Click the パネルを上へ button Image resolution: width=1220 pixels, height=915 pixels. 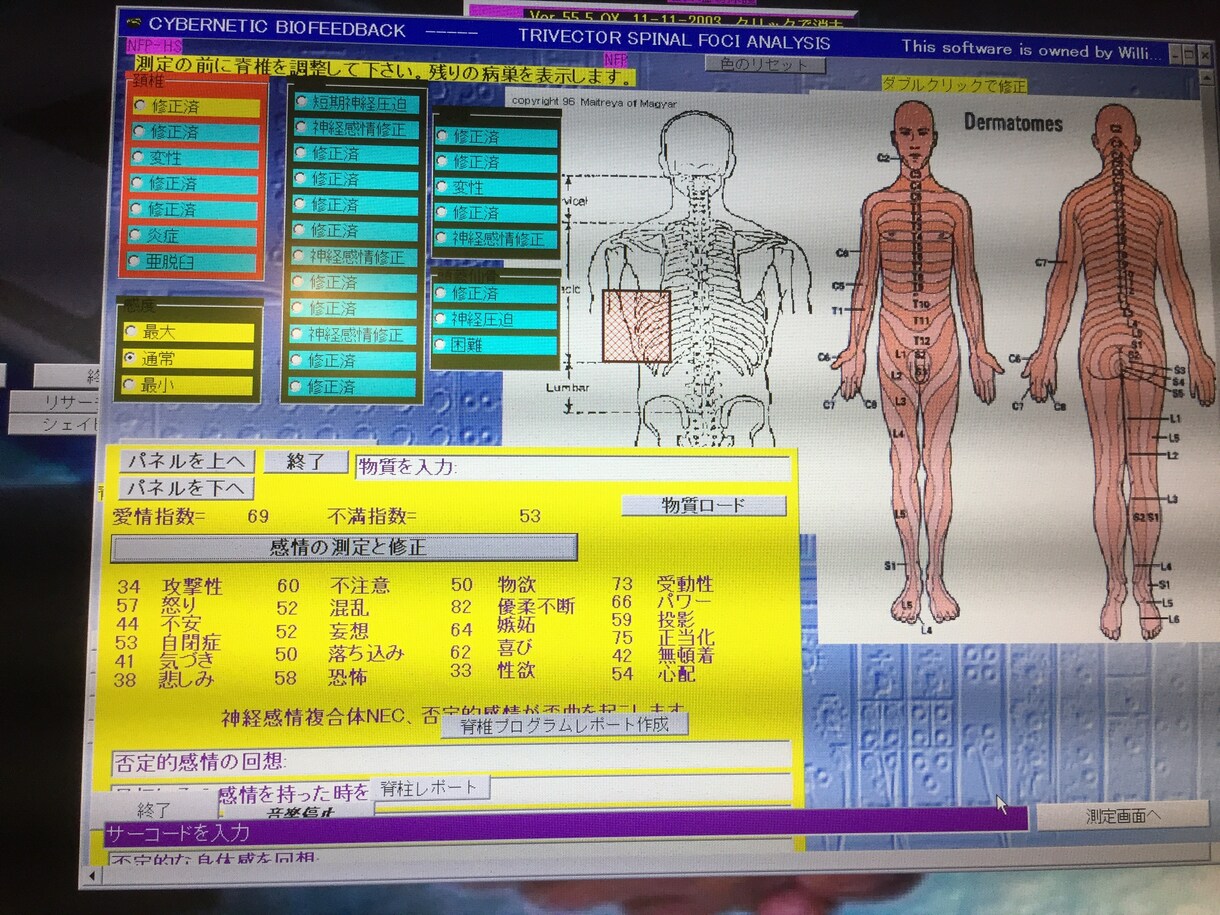pyautogui.click(x=186, y=461)
